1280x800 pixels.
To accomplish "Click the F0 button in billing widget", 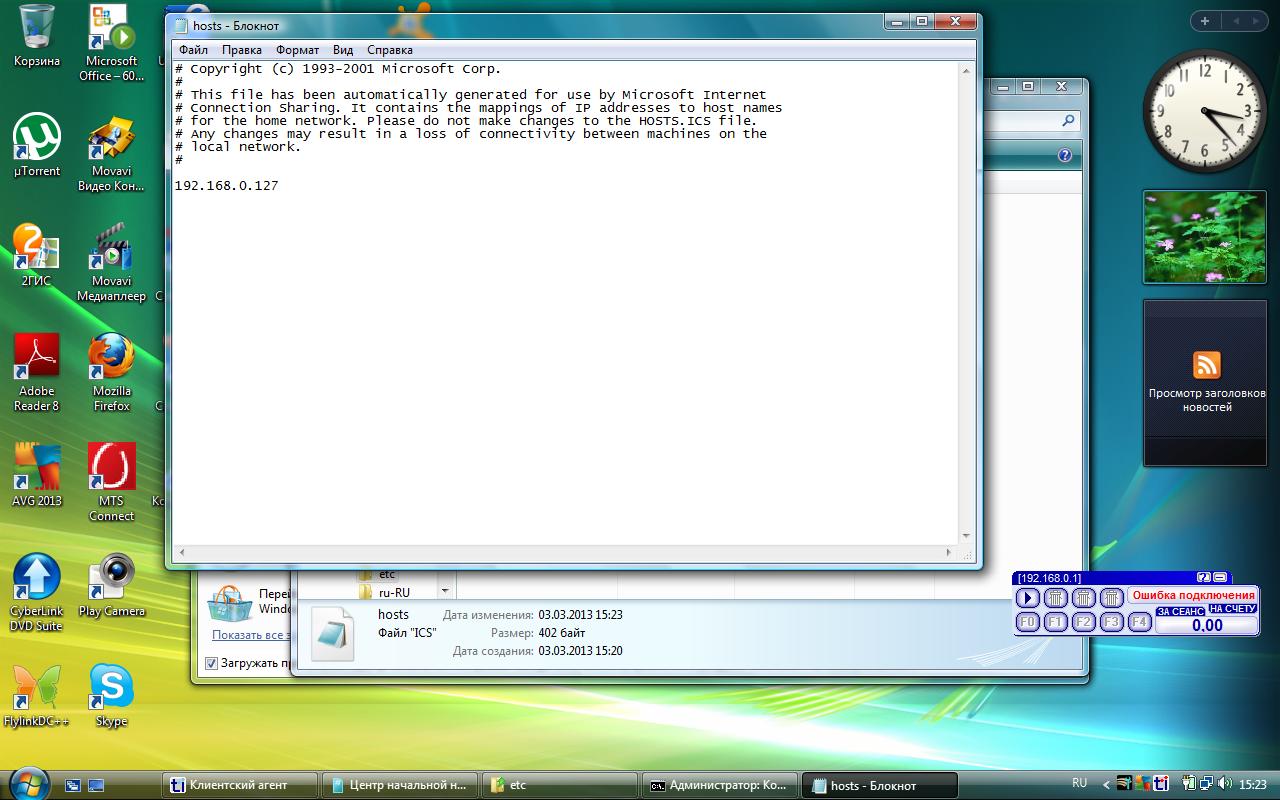I will (1027, 622).
